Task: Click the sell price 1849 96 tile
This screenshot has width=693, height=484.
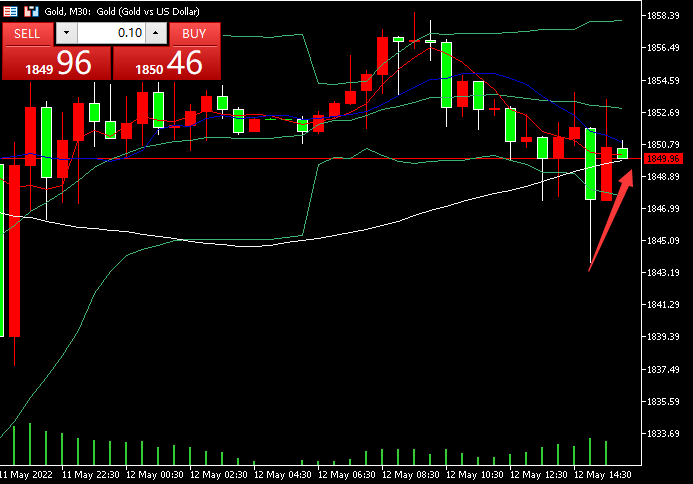Action: point(57,63)
